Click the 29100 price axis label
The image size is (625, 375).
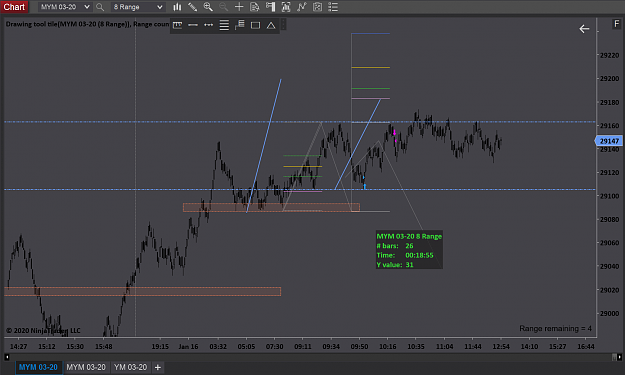click(x=609, y=196)
